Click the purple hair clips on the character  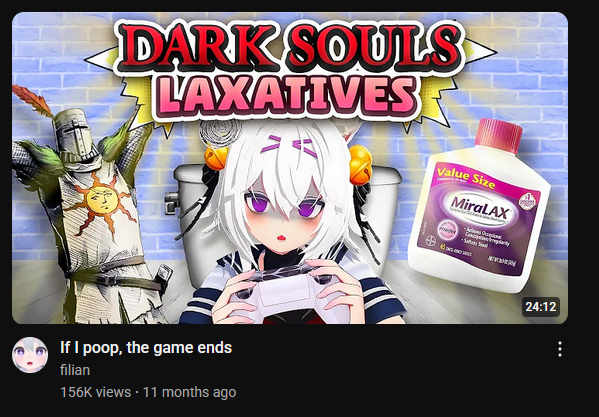pyautogui.click(x=290, y=146)
